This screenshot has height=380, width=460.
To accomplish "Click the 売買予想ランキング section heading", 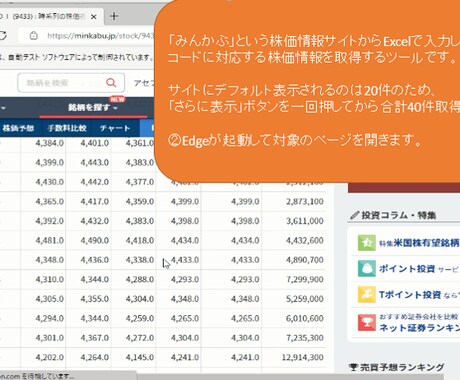I will (x=402, y=367).
